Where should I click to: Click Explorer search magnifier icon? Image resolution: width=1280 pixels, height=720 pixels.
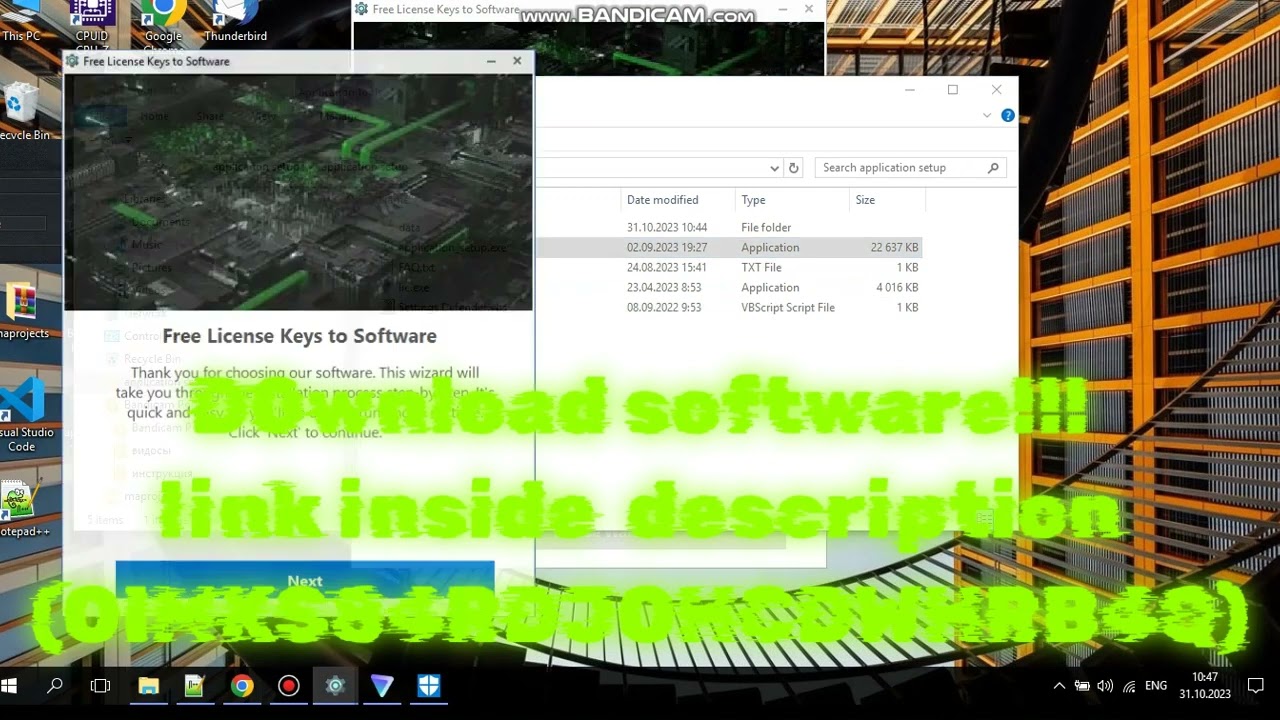(993, 168)
